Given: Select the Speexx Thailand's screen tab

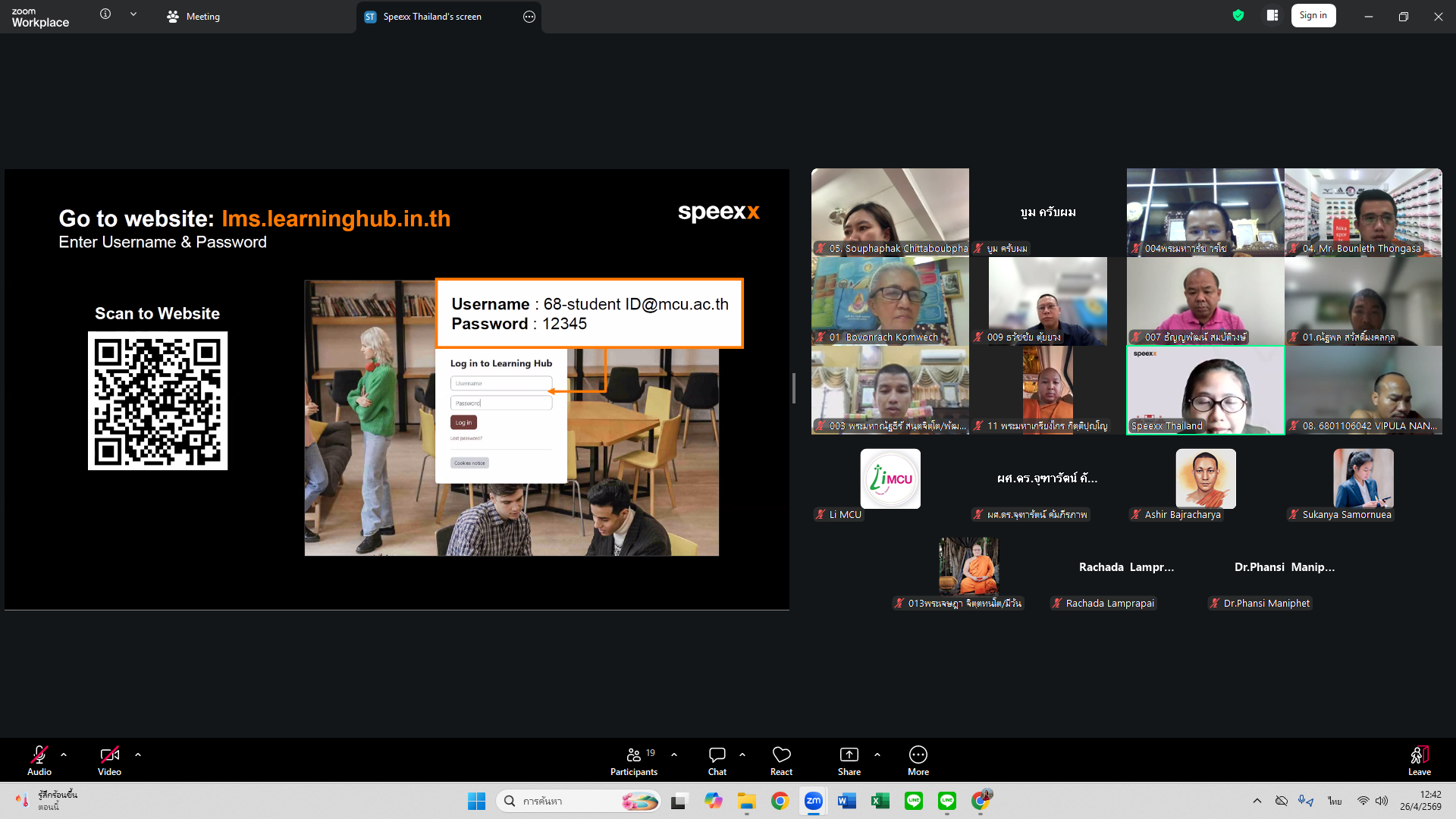Looking at the screenshot, I should [432, 17].
